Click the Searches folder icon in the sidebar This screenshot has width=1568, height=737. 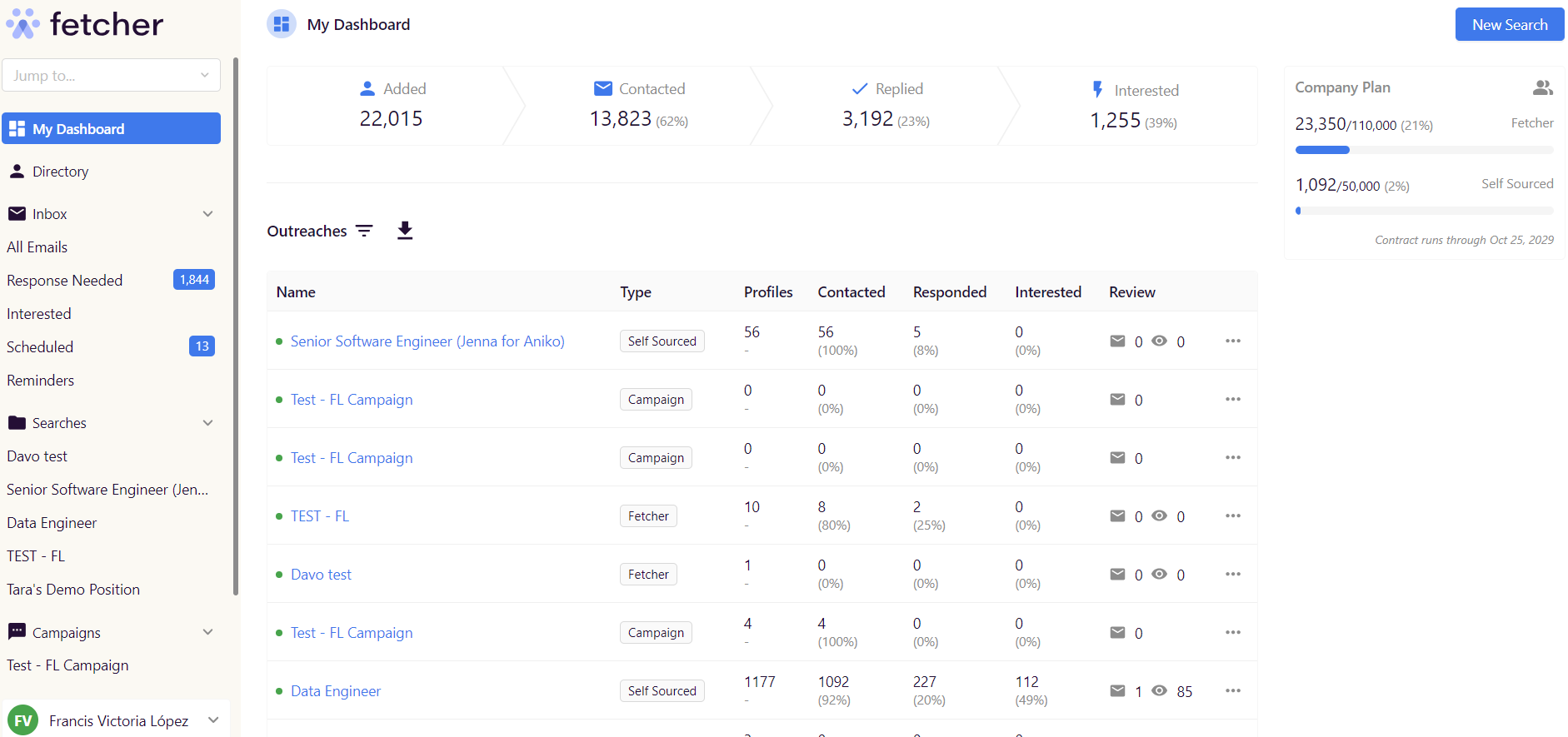[x=17, y=422]
